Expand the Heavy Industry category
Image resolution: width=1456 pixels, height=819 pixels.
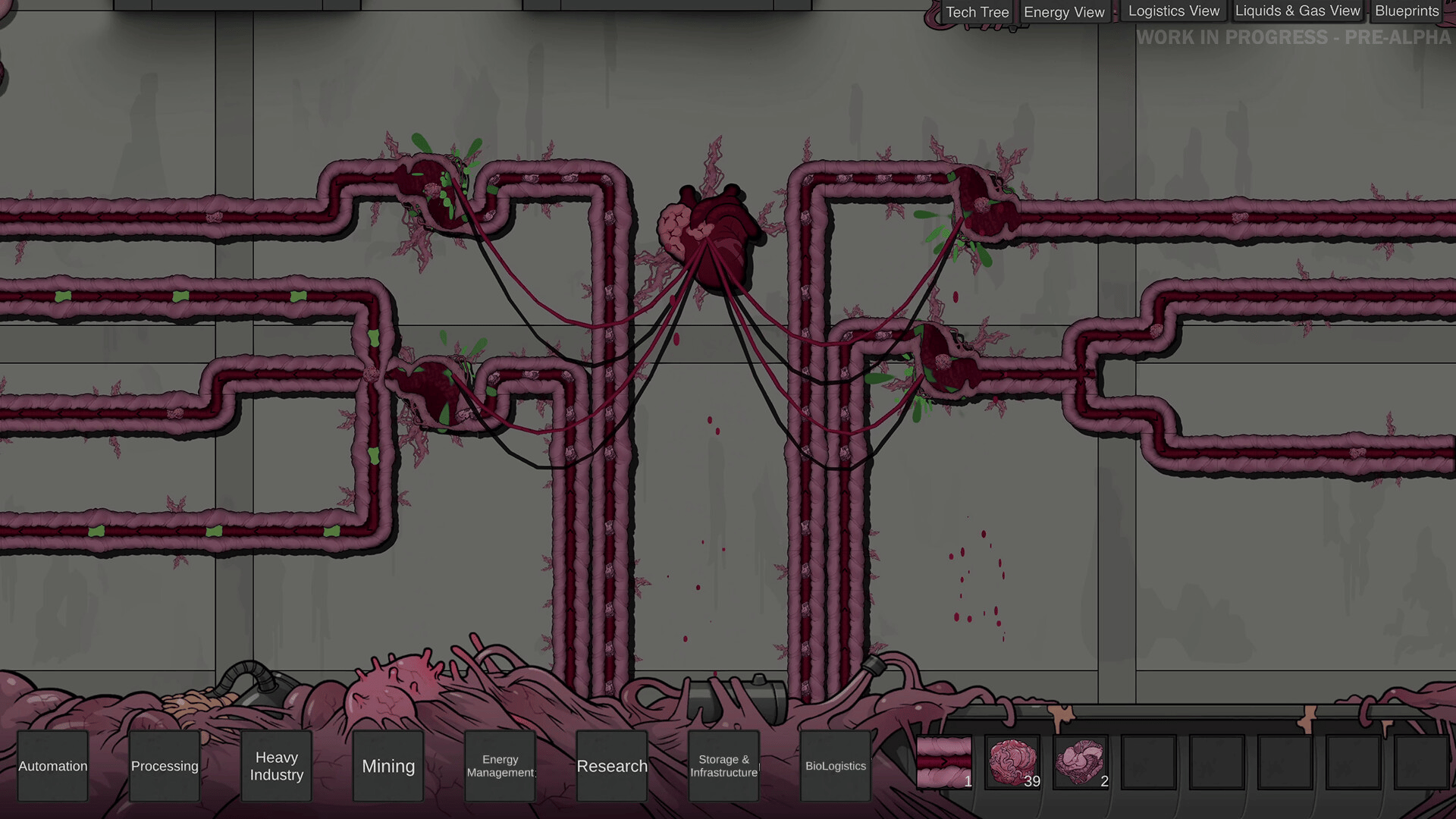click(277, 766)
